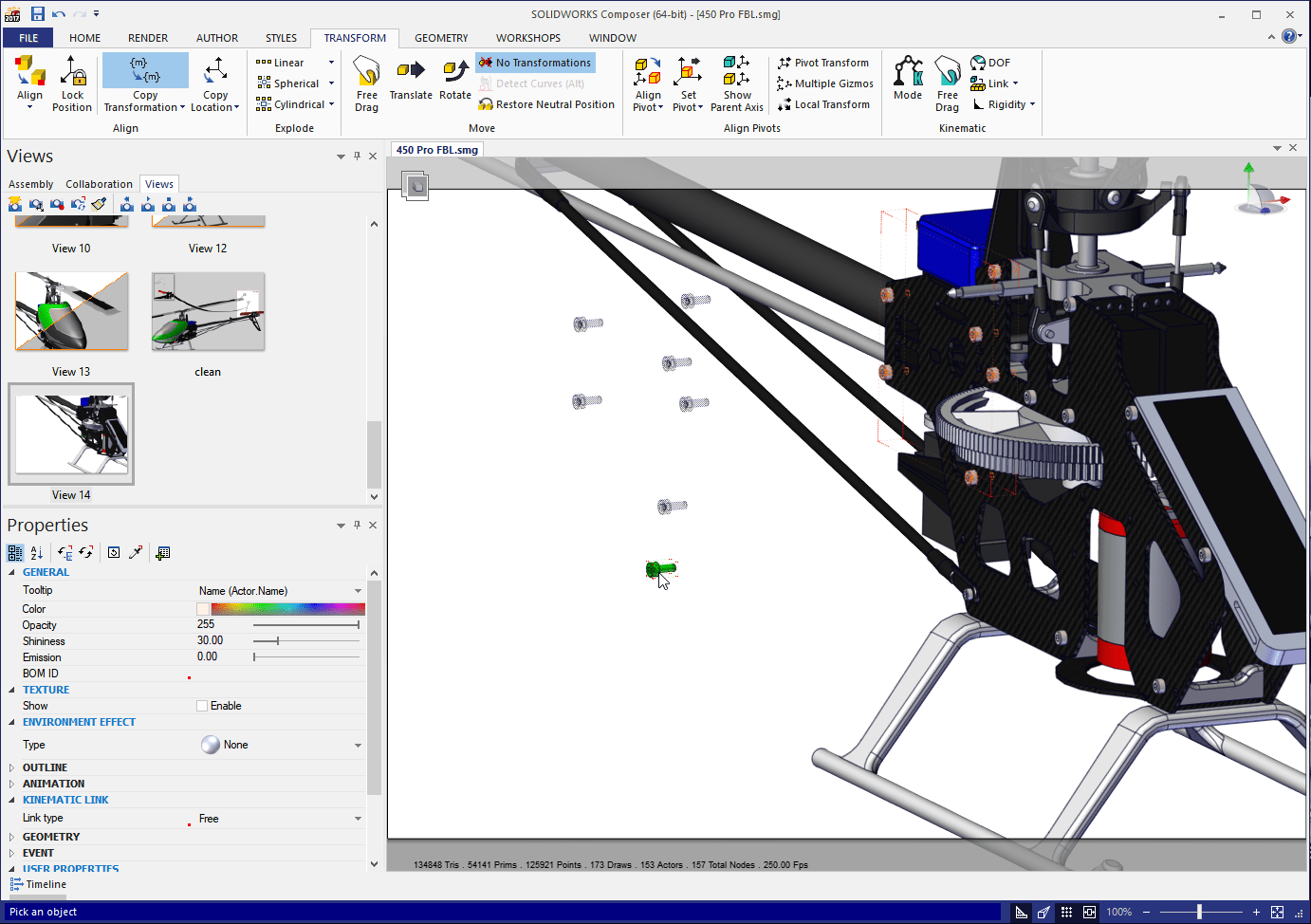This screenshot has width=1311, height=924.
Task: Click next view camera icon
Action: pos(190,204)
